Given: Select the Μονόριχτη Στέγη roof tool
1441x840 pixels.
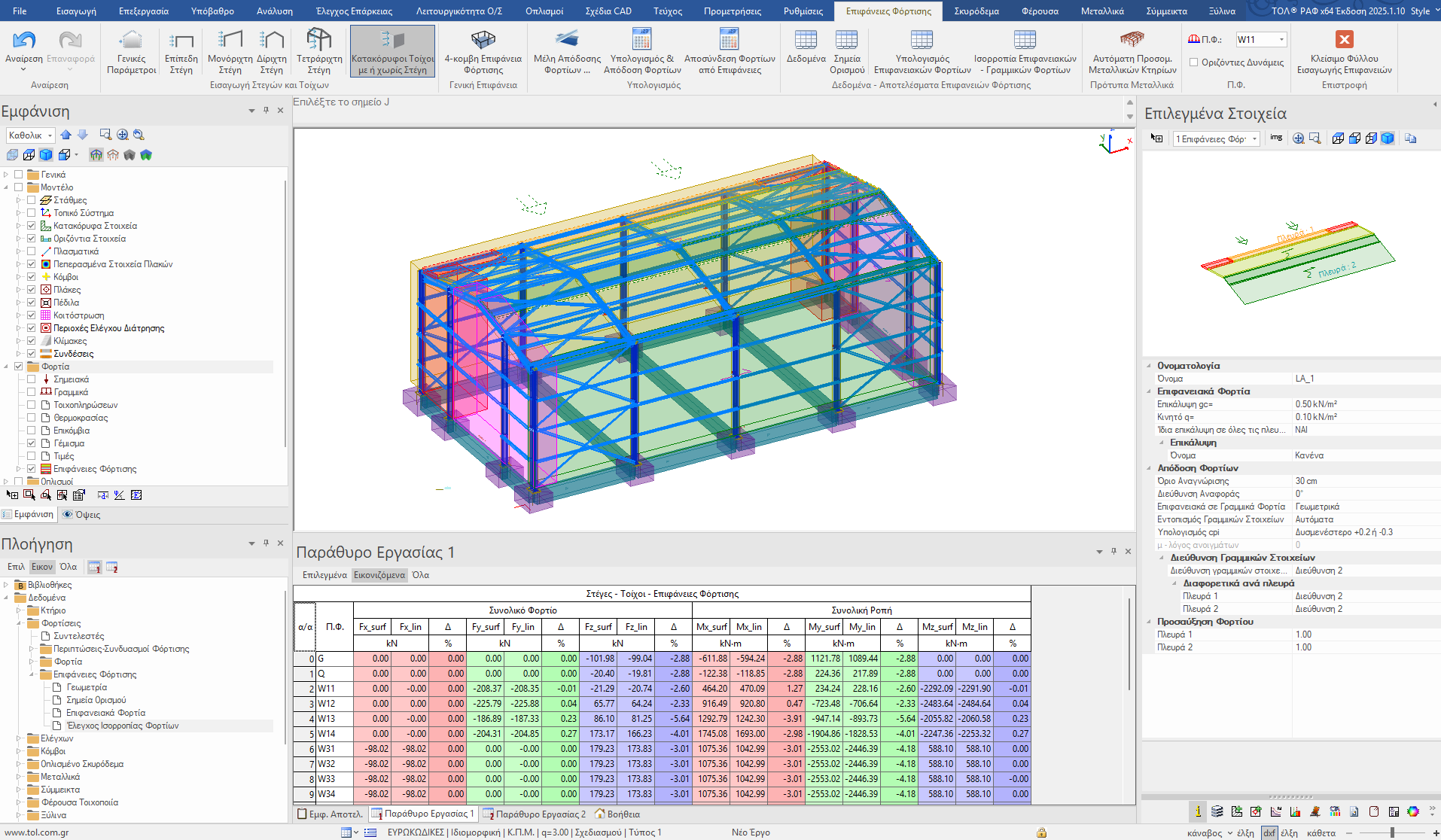Looking at the screenshot, I should (230, 40).
